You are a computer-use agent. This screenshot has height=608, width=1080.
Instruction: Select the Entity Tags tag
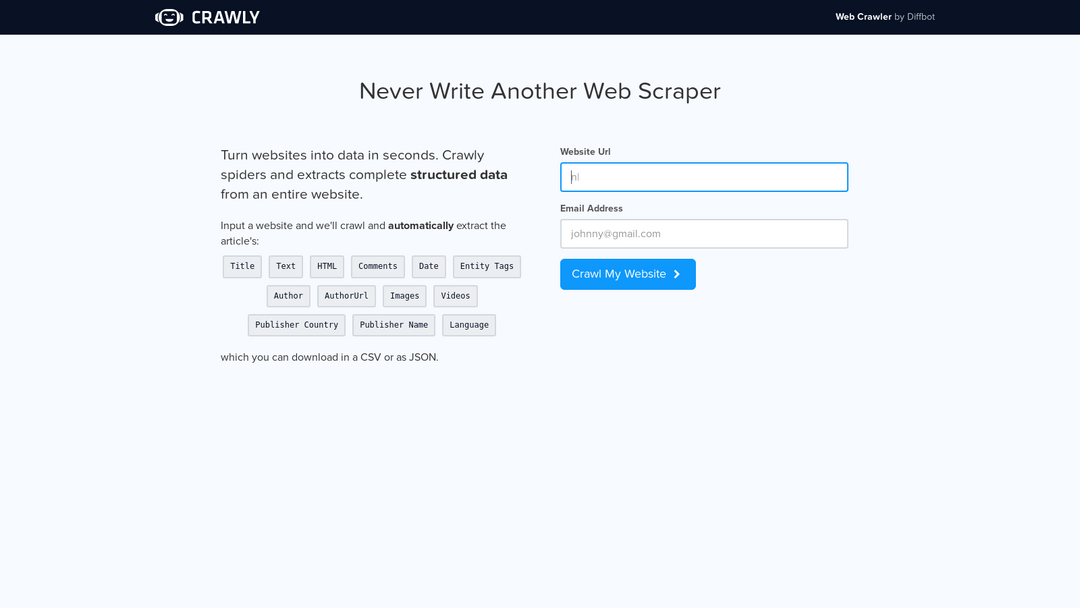(x=487, y=266)
